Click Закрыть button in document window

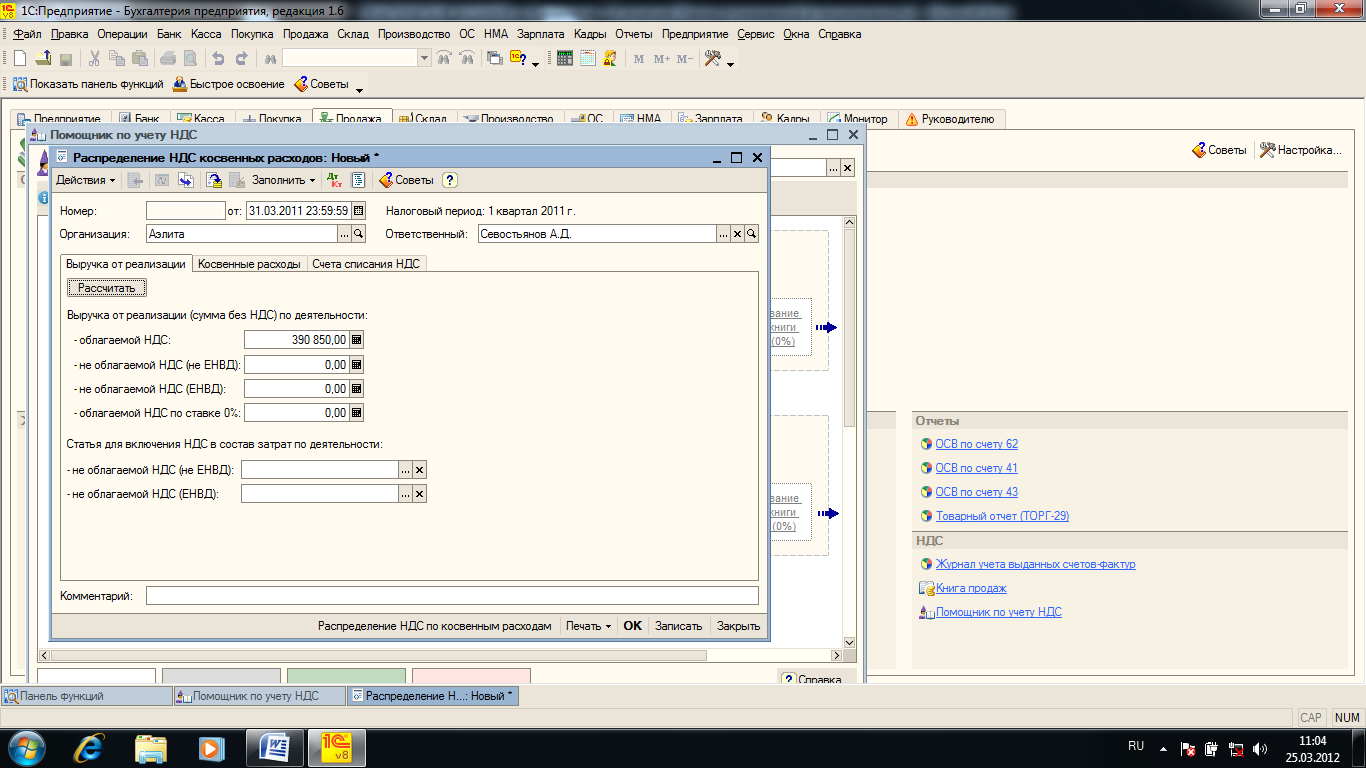[739, 626]
